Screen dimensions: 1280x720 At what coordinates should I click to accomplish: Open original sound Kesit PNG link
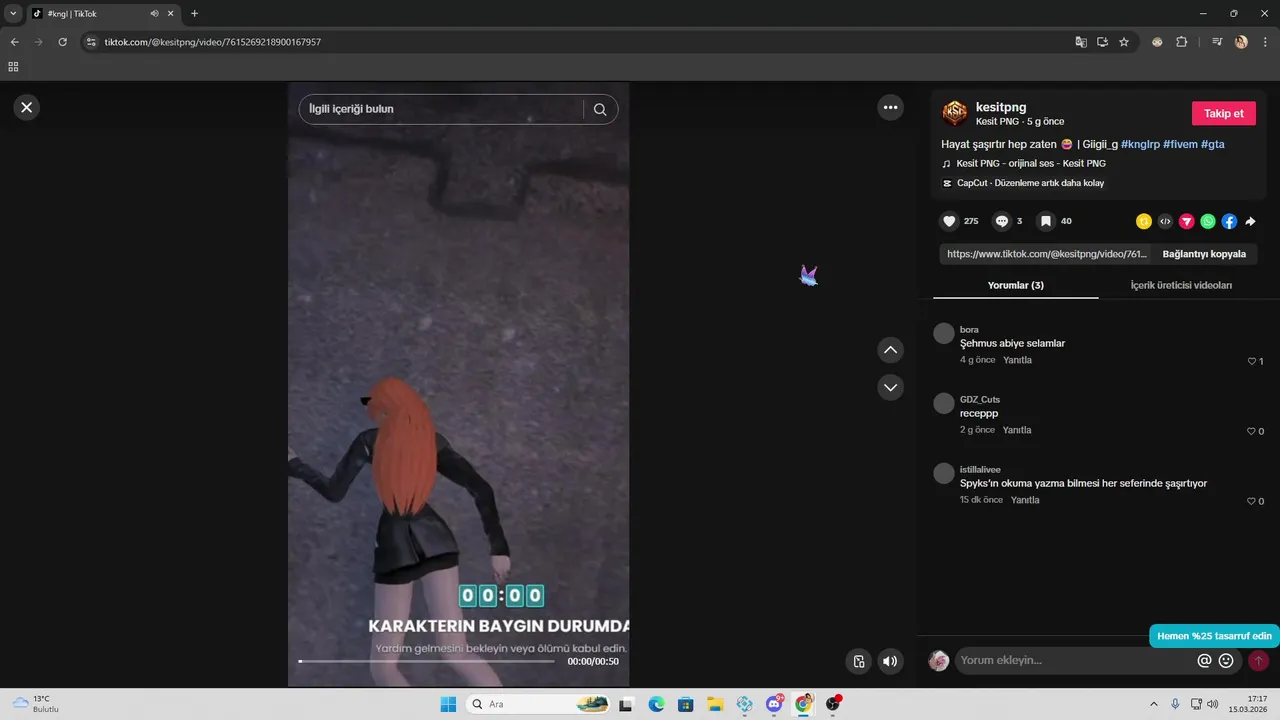(x=1031, y=163)
